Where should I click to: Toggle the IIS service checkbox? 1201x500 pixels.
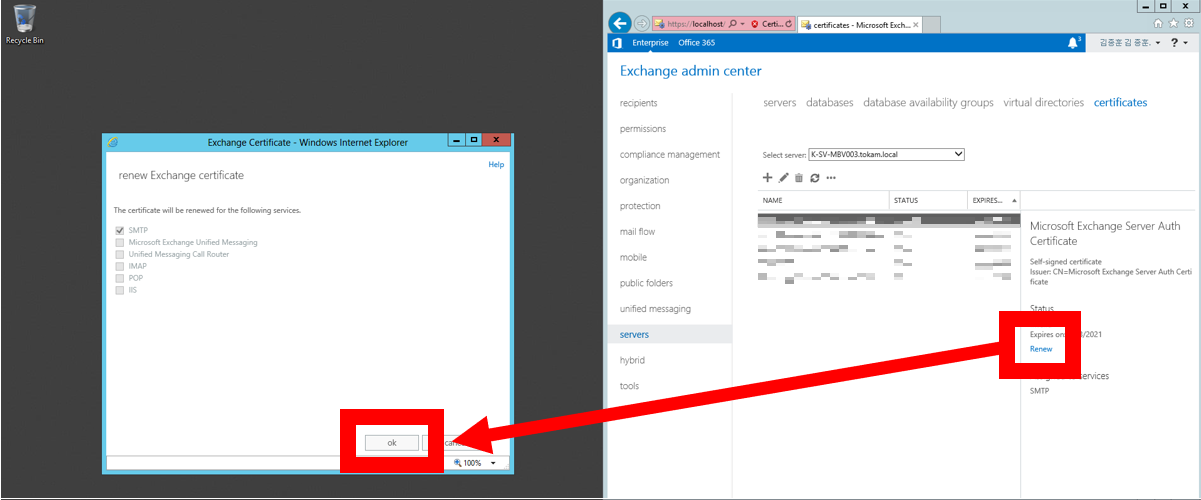[x=120, y=290]
